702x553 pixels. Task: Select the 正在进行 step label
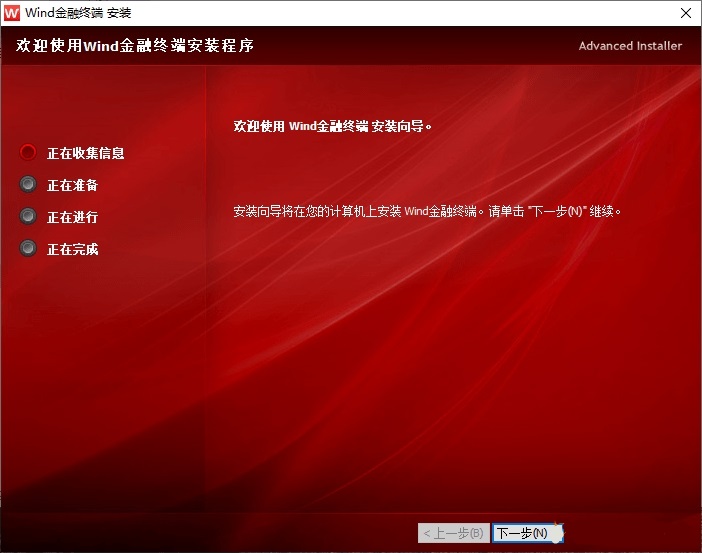[x=73, y=217]
